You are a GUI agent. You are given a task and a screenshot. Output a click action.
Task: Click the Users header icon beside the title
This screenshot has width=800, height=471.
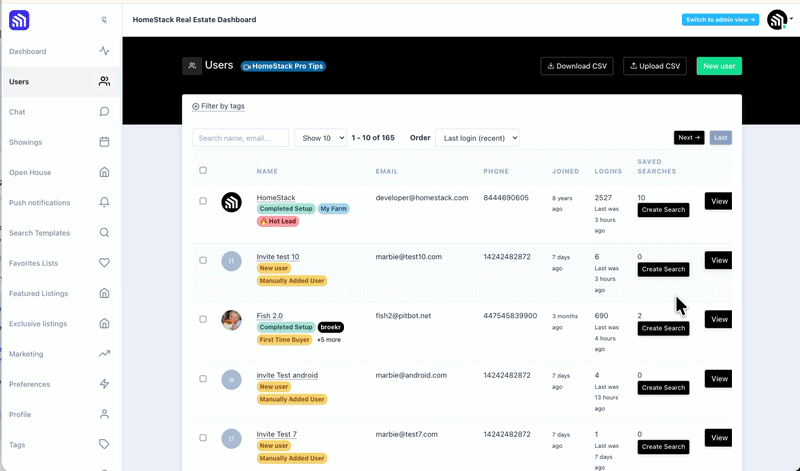coord(192,66)
